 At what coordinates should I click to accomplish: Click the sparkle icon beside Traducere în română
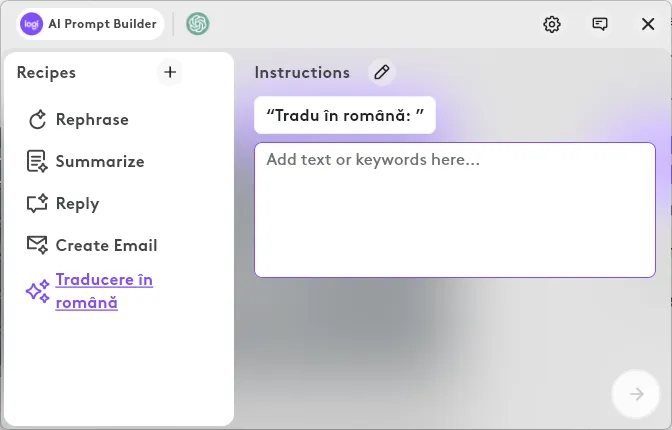37,291
